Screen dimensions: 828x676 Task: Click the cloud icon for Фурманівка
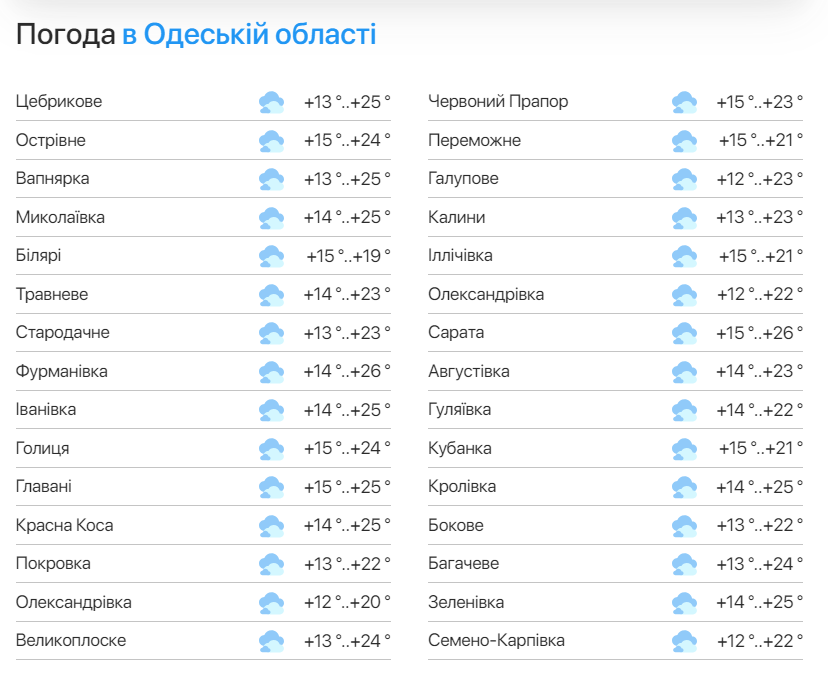(x=271, y=372)
